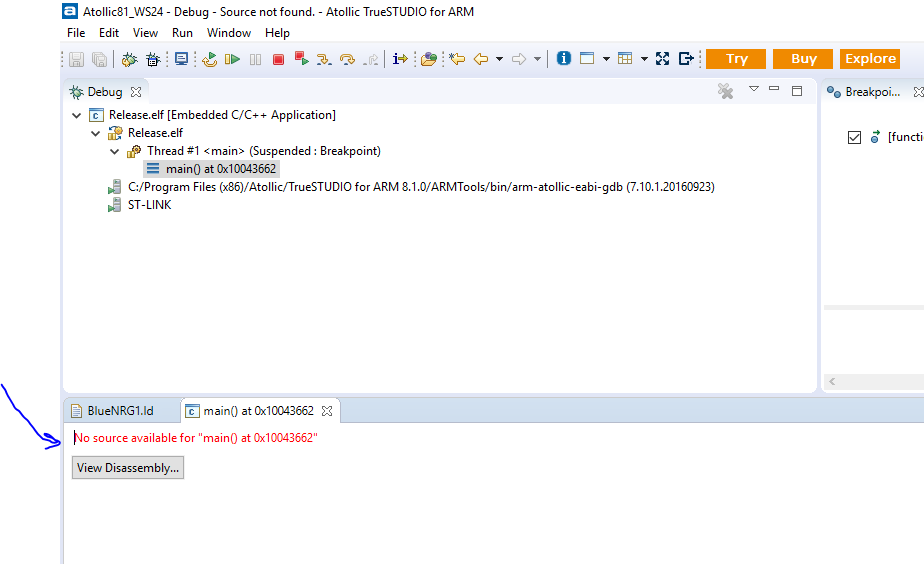The height and width of the screenshot is (564, 924).
Task: Click the Save All toolbar icon
Action: coord(100,59)
